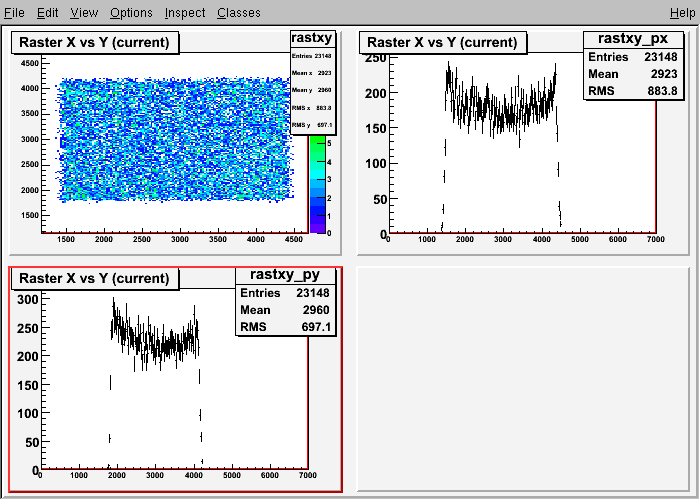Click the RMS 883.8 row in rastxy_px stats
The width and height of the screenshot is (700, 500).
click(x=633, y=91)
